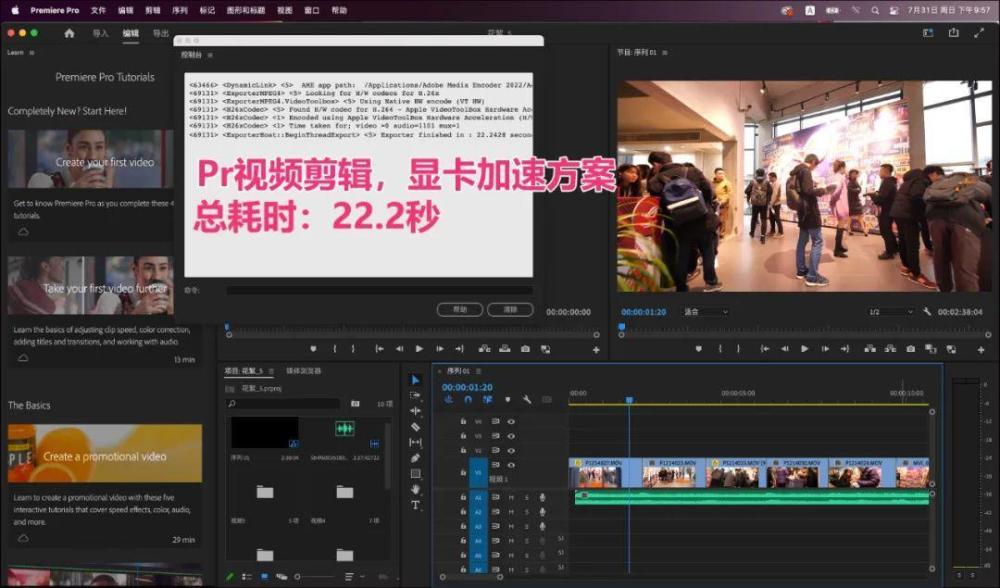
Task: Open the 适合 zoom level dropdown
Action: [705, 312]
